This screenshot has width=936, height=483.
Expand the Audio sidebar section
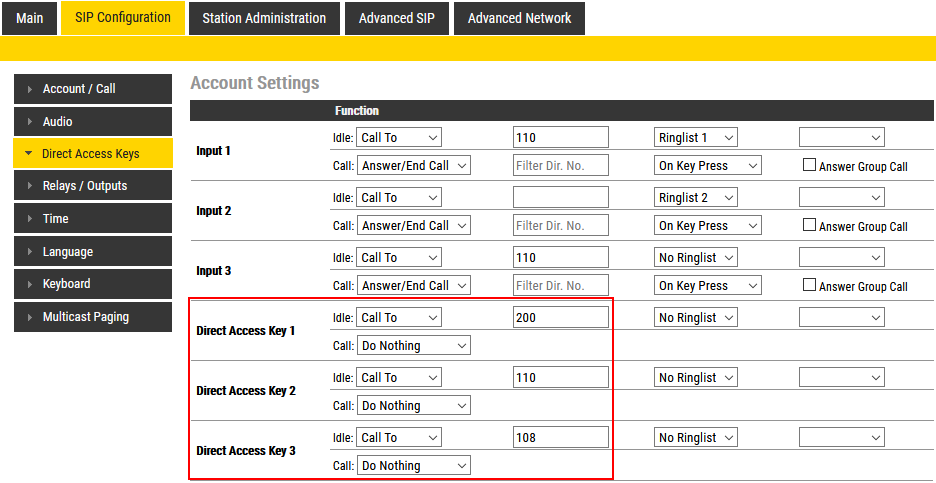pos(92,122)
